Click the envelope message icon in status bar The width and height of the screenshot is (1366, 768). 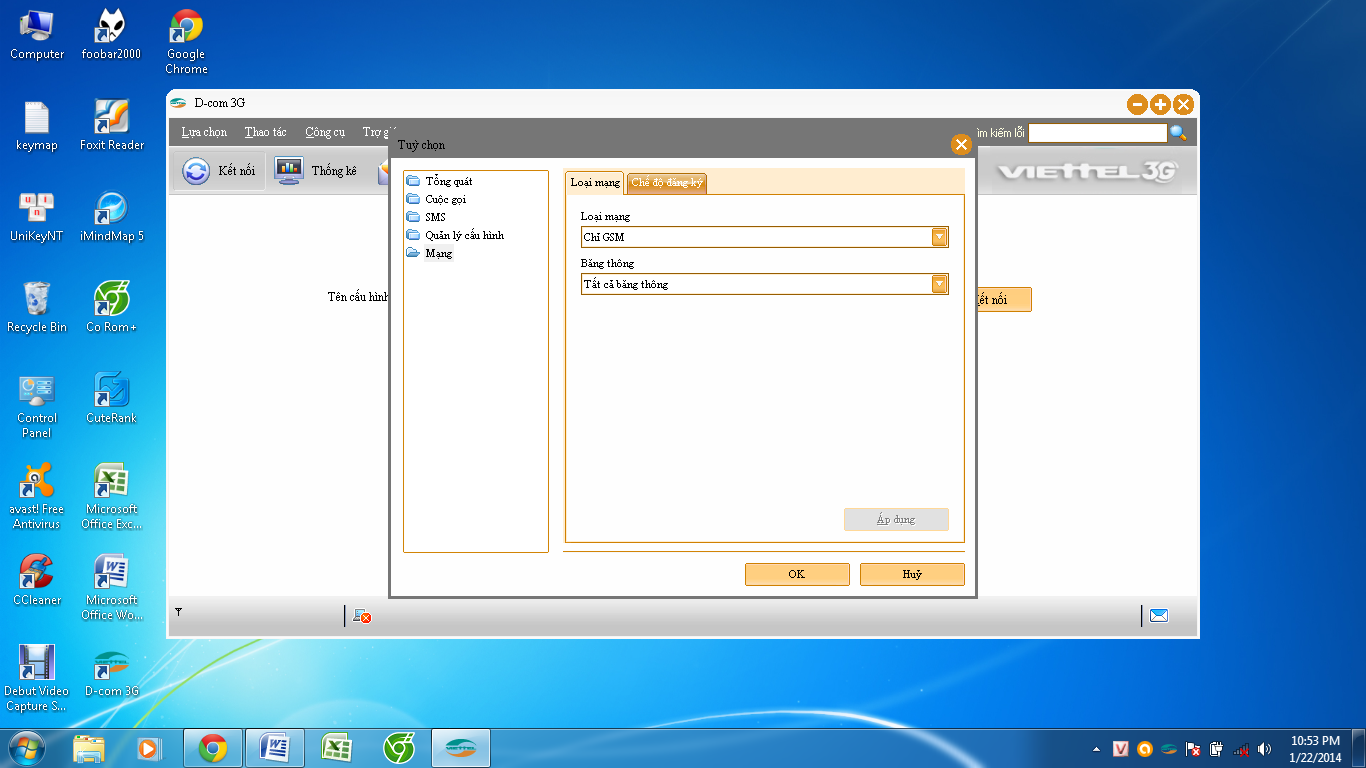point(1159,616)
